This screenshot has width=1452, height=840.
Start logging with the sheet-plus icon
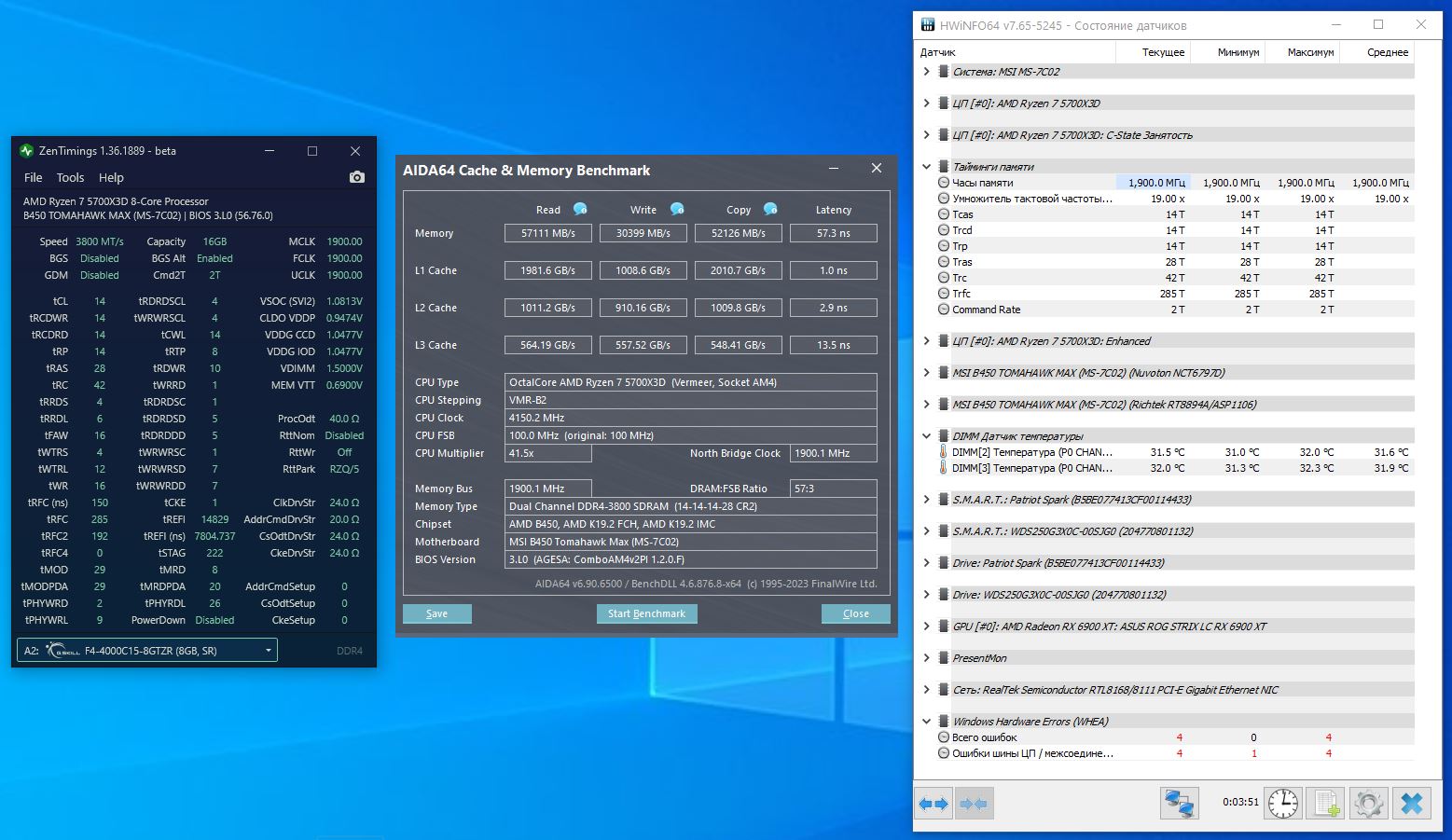[1326, 803]
